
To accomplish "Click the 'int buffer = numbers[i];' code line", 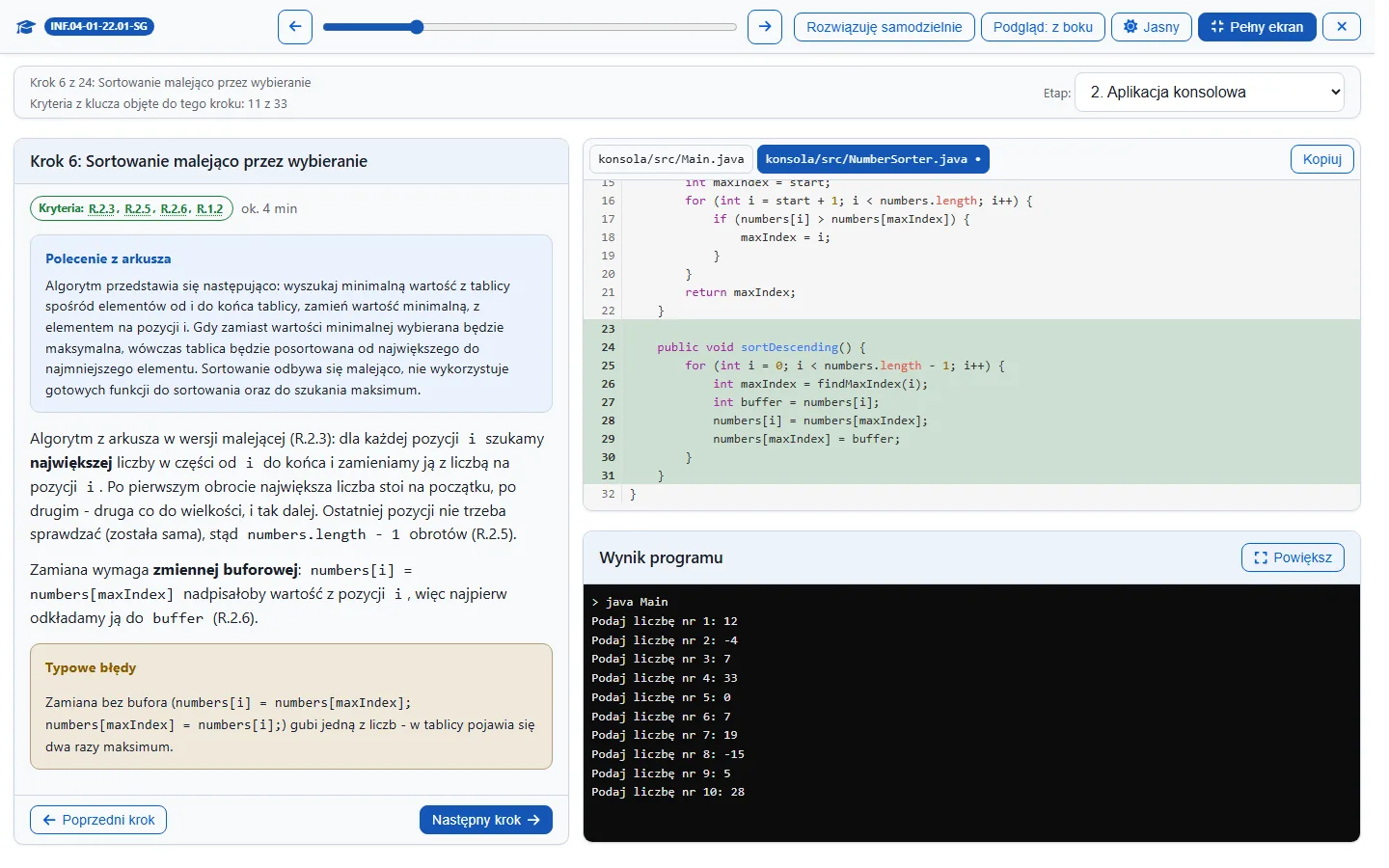I will click(x=796, y=402).
